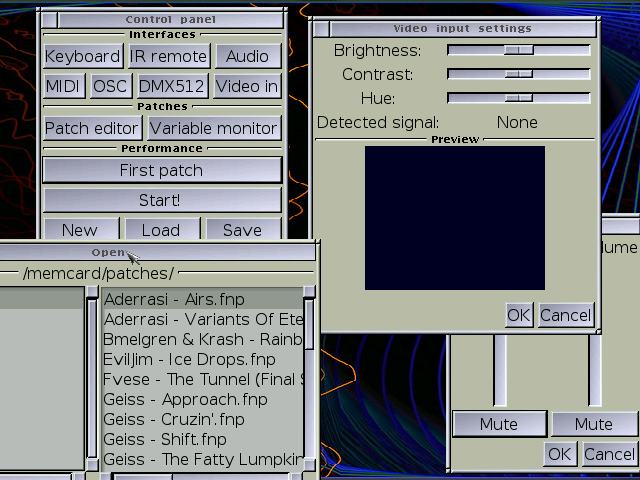Open the Patch editor
This screenshot has height=480, width=640.
pos(92,128)
